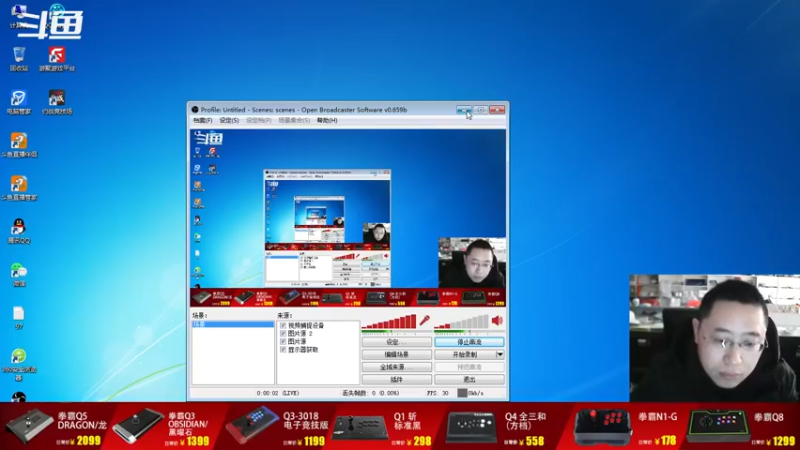
Task: Click the 设定... settings button
Action: click(x=396, y=342)
